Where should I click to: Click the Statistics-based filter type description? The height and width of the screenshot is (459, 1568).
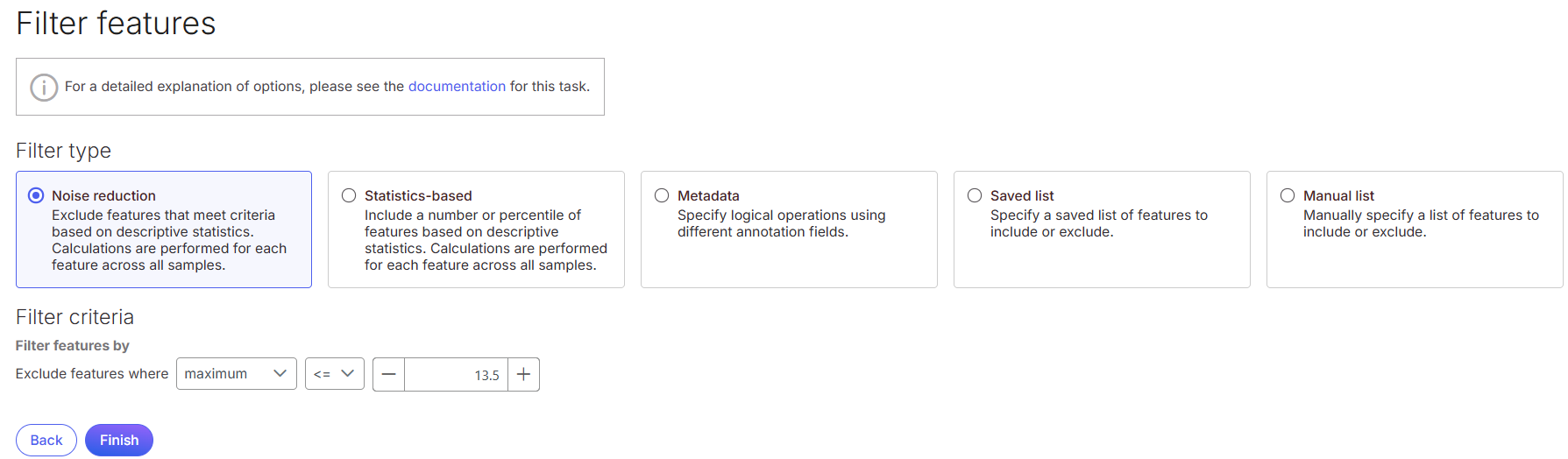(485, 240)
